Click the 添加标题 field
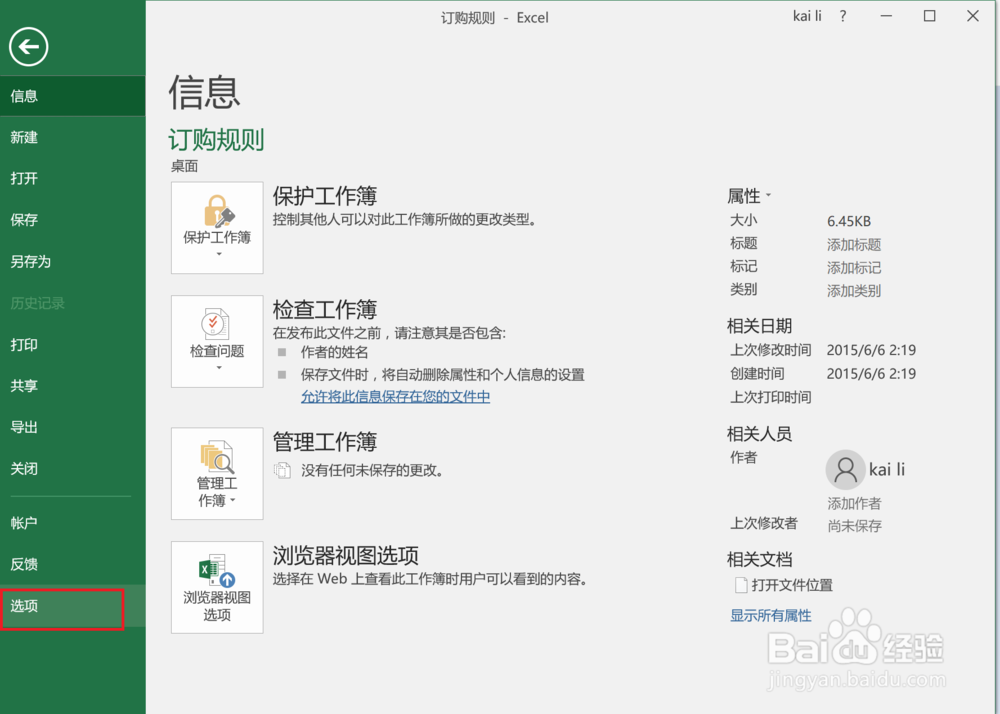Image resolution: width=1000 pixels, height=714 pixels. [854, 245]
